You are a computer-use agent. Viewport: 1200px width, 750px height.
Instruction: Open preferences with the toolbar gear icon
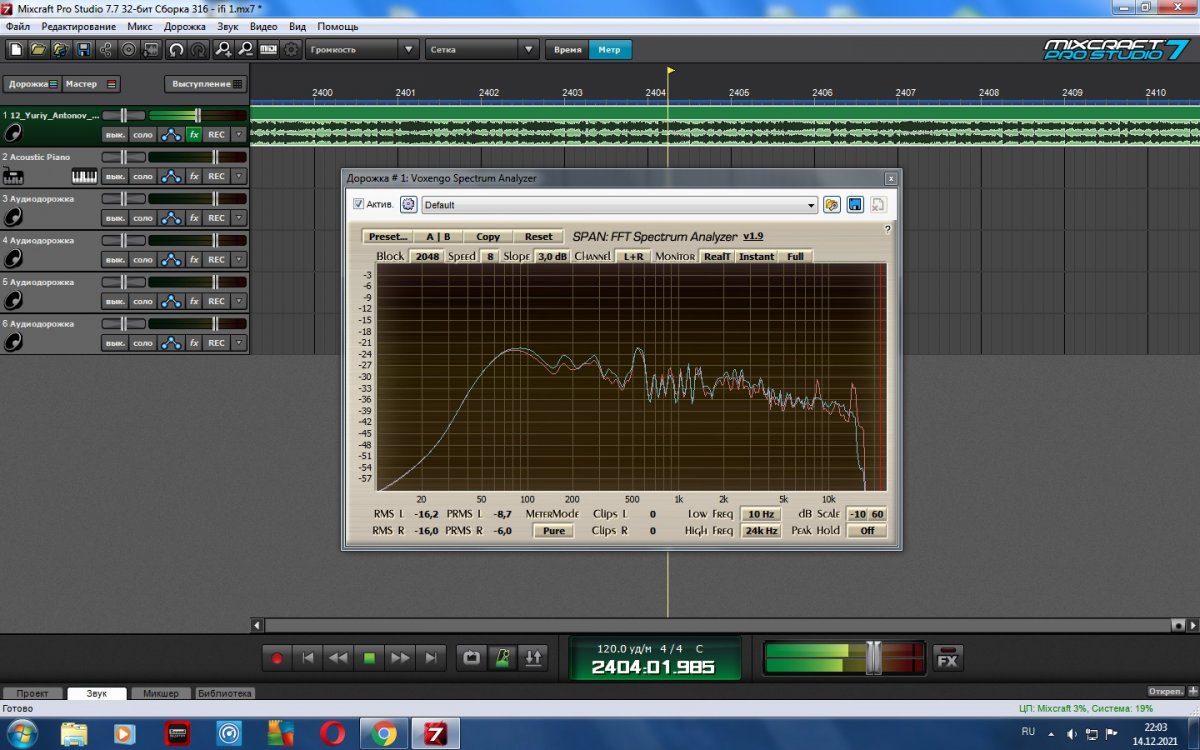(291, 49)
